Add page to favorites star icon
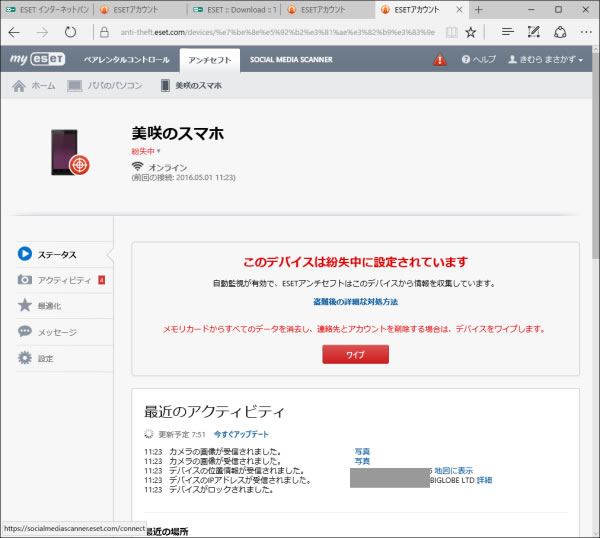The image size is (600, 538). [471, 32]
